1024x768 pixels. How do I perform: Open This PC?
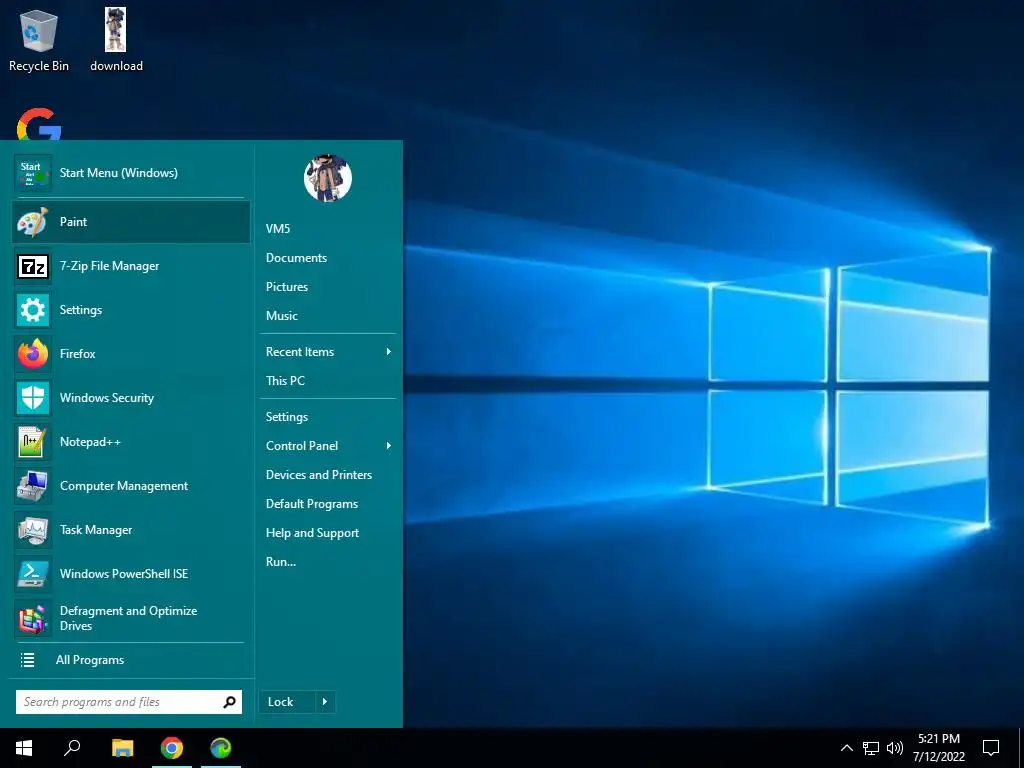click(285, 381)
